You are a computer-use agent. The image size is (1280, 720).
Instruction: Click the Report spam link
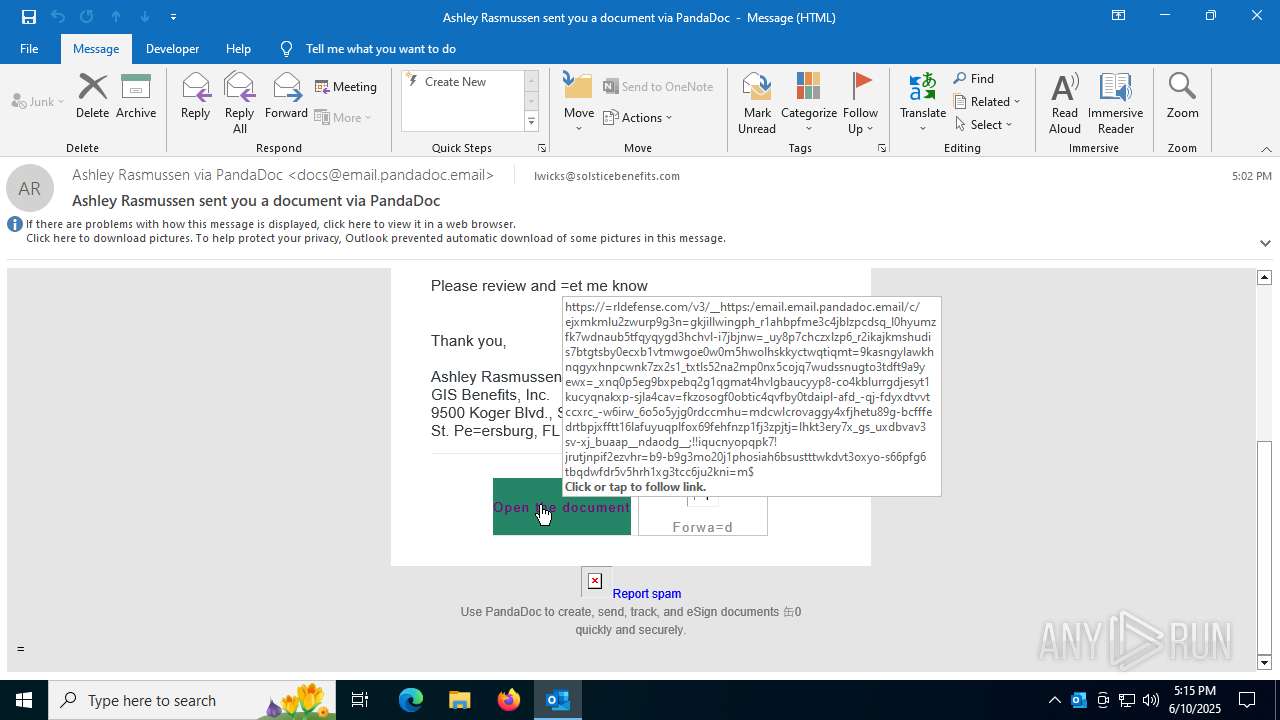click(647, 593)
